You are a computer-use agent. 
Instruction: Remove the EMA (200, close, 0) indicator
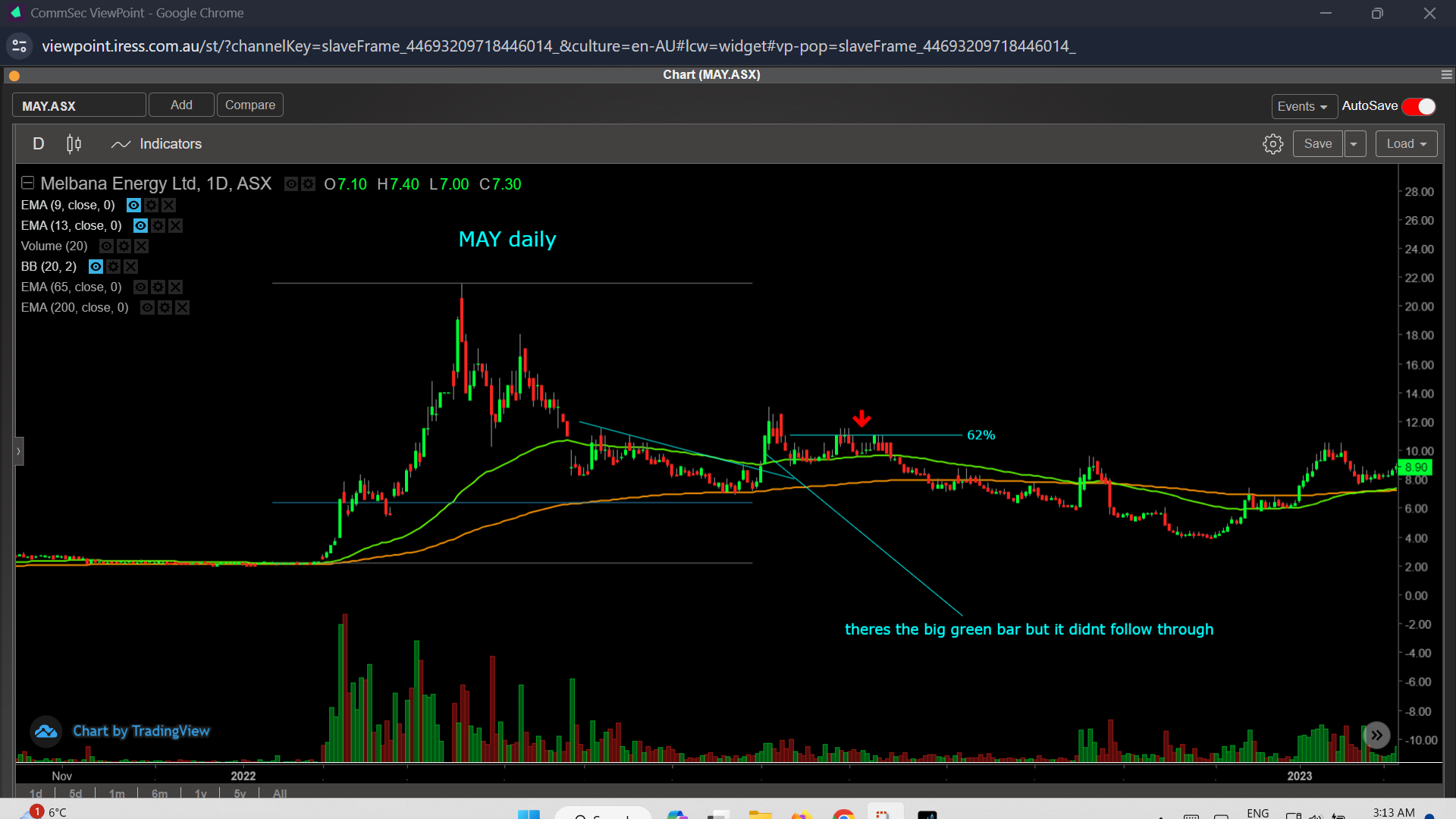(182, 307)
